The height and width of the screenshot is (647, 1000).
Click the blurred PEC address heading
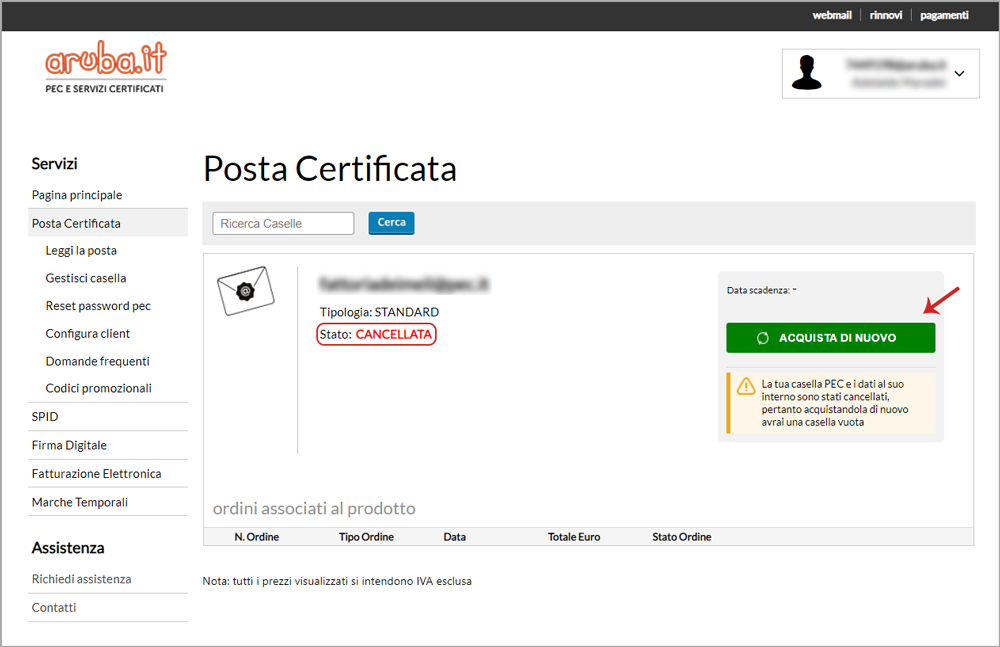coord(404,283)
